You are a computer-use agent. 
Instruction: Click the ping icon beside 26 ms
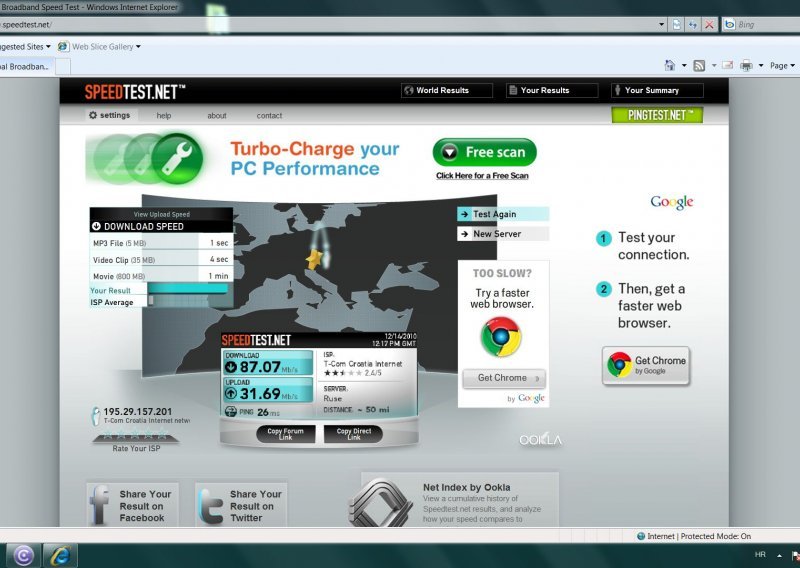click(x=231, y=411)
